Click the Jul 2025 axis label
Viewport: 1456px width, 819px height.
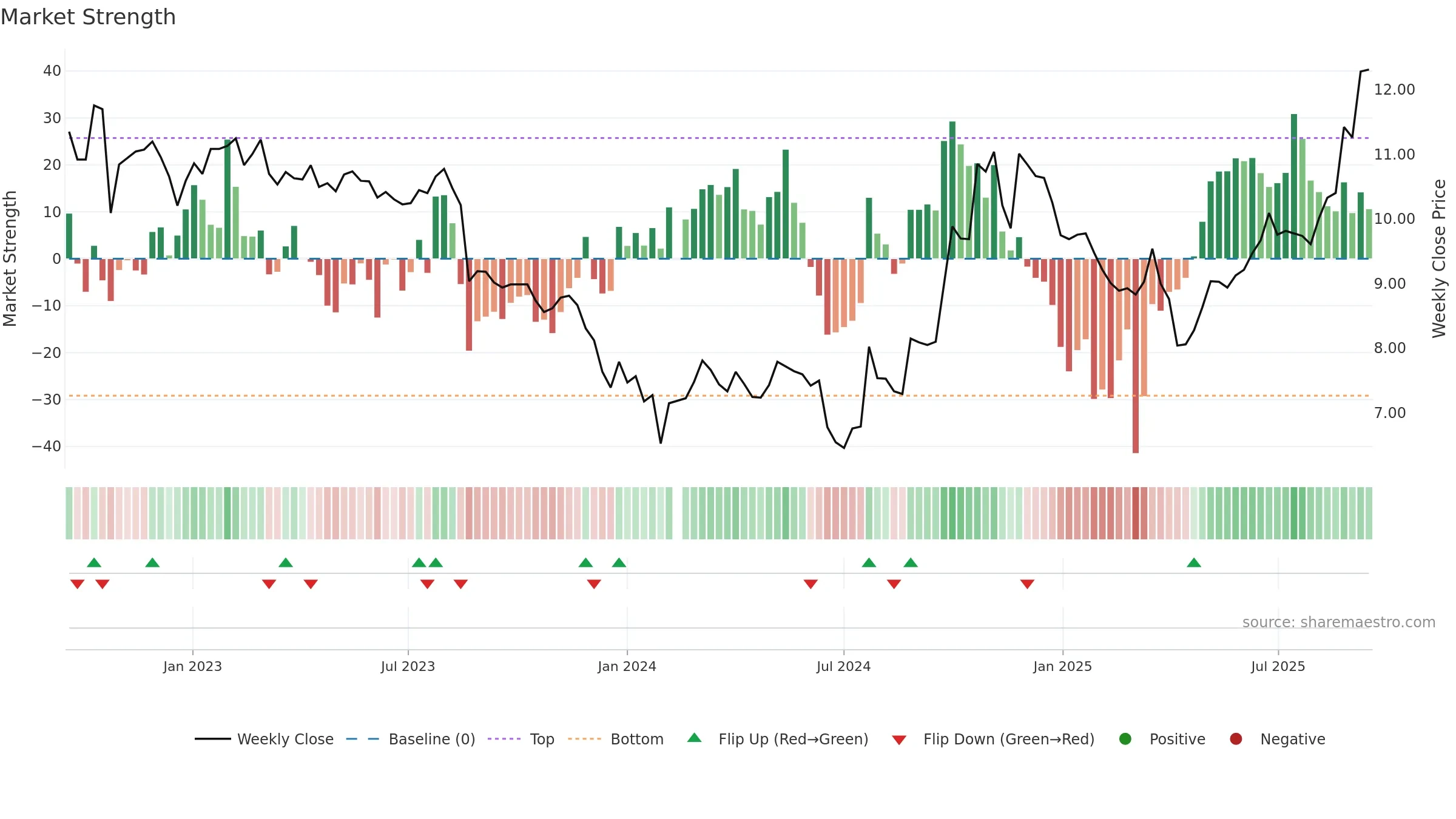tap(1278, 666)
